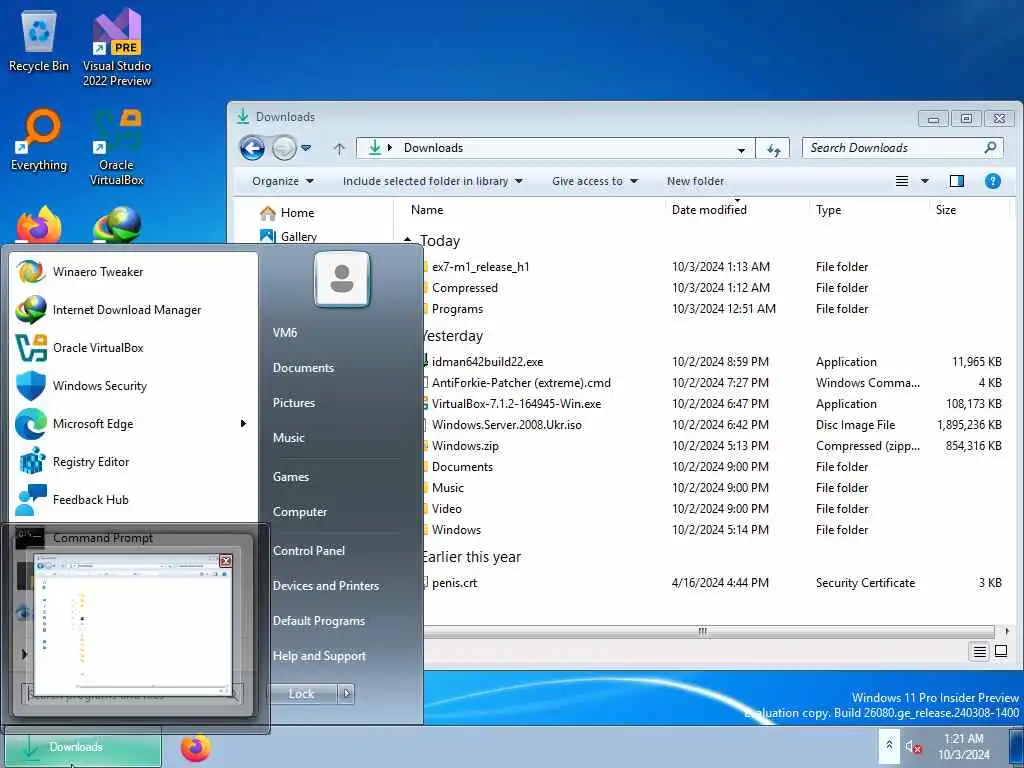Click the muted volume tray icon
Viewport: 1024px width, 768px height.
point(913,746)
